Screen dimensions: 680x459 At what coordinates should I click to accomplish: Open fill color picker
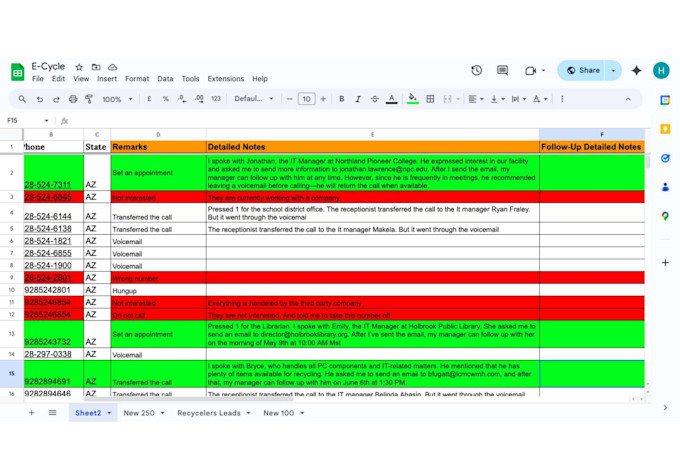pyautogui.click(x=413, y=99)
